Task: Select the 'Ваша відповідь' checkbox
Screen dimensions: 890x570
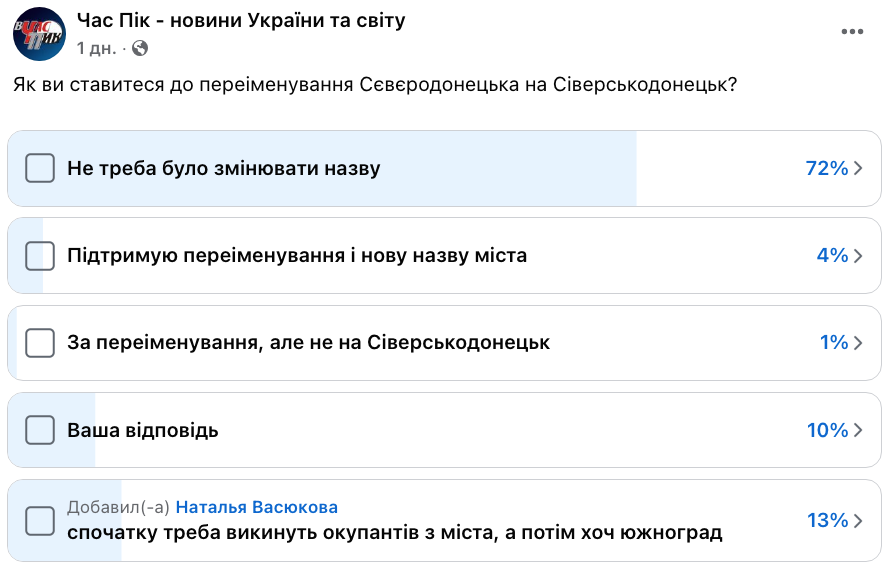Action: (40, 430)
